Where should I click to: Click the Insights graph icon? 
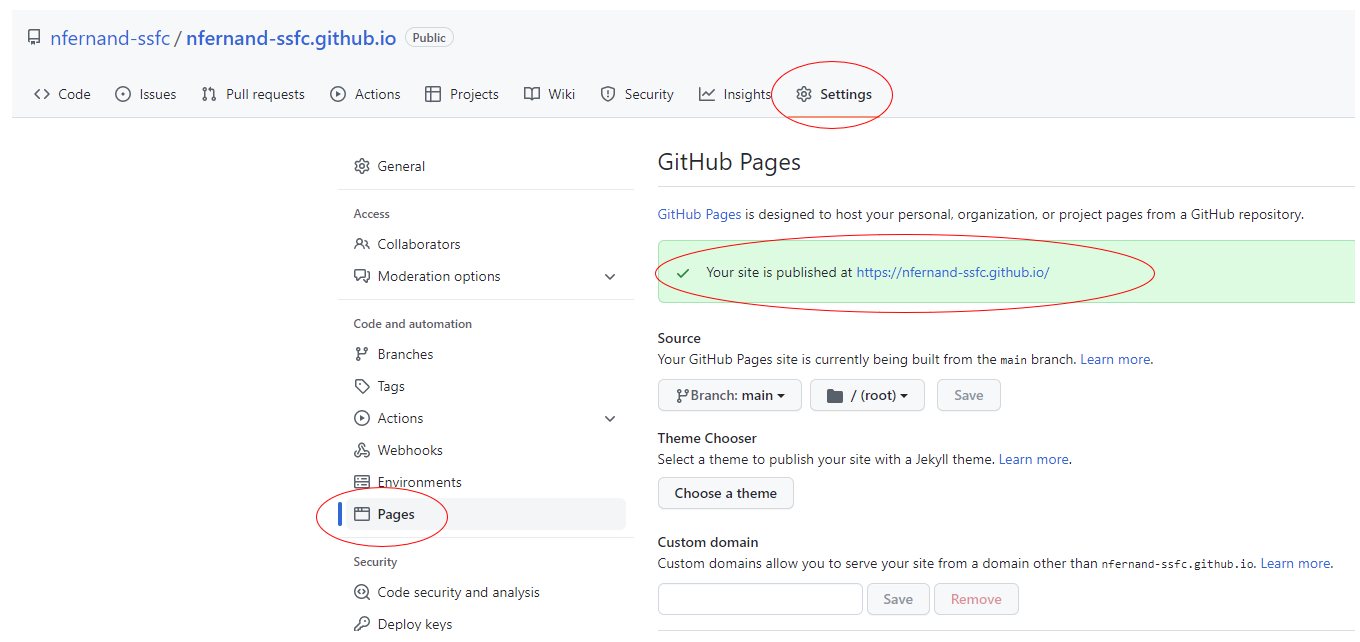707,94
